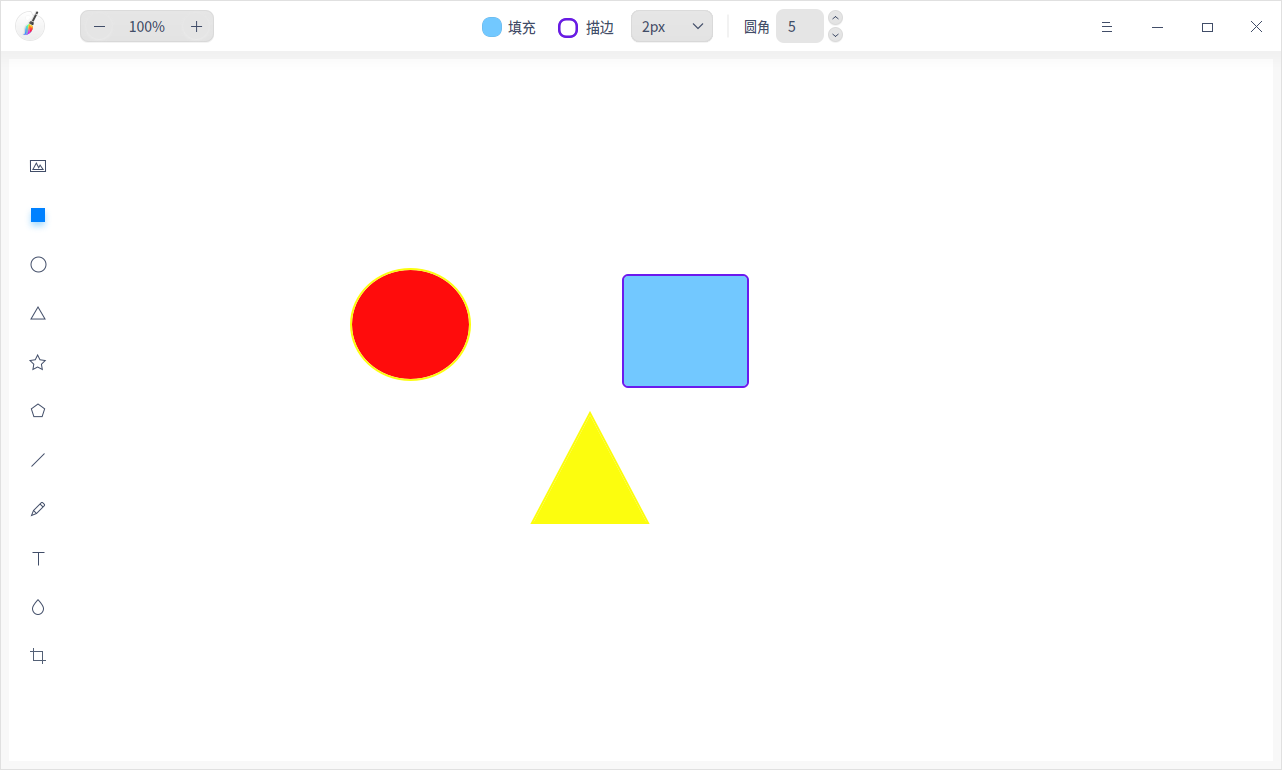Viewport: 1282px width, 770px height.
Task: Close the drawing application window
Action: pos(1257,27)
